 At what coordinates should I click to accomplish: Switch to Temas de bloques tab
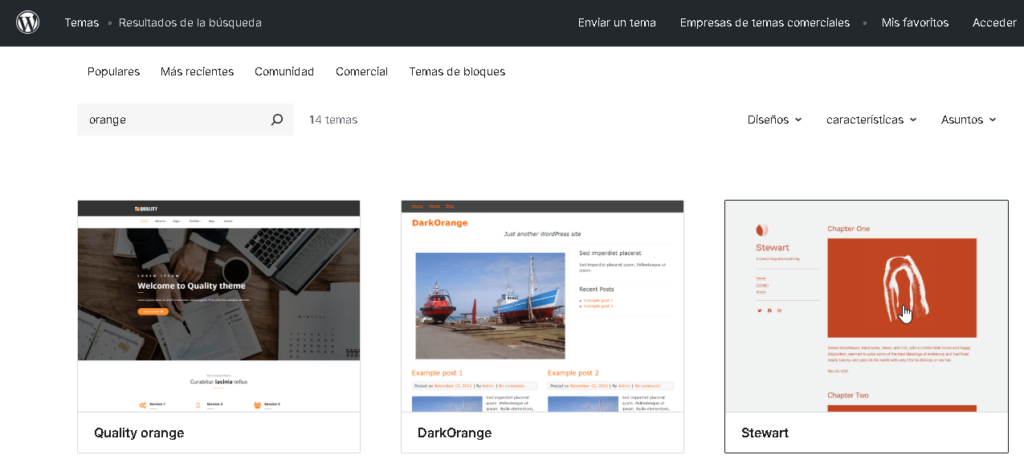(x=457, y=72)
